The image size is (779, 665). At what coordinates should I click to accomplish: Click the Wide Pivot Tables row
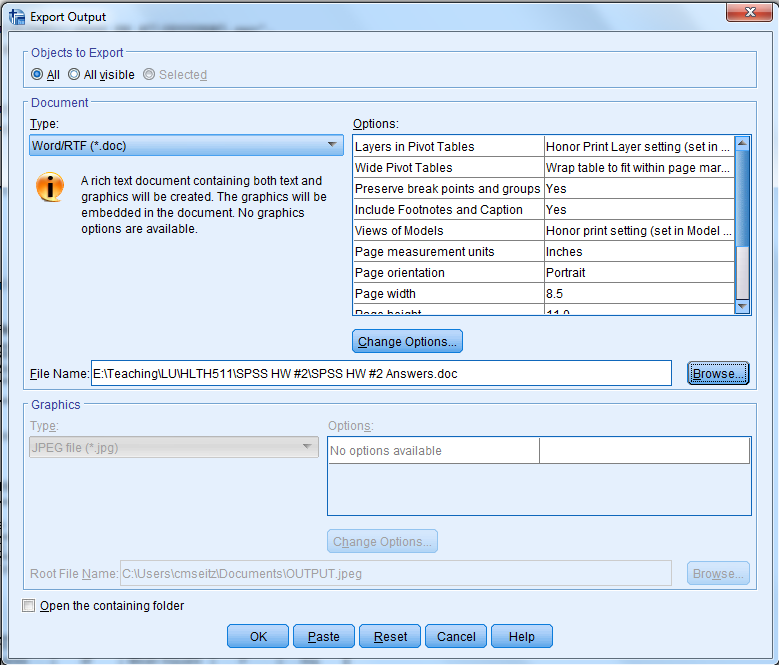[x=448, y=168]
